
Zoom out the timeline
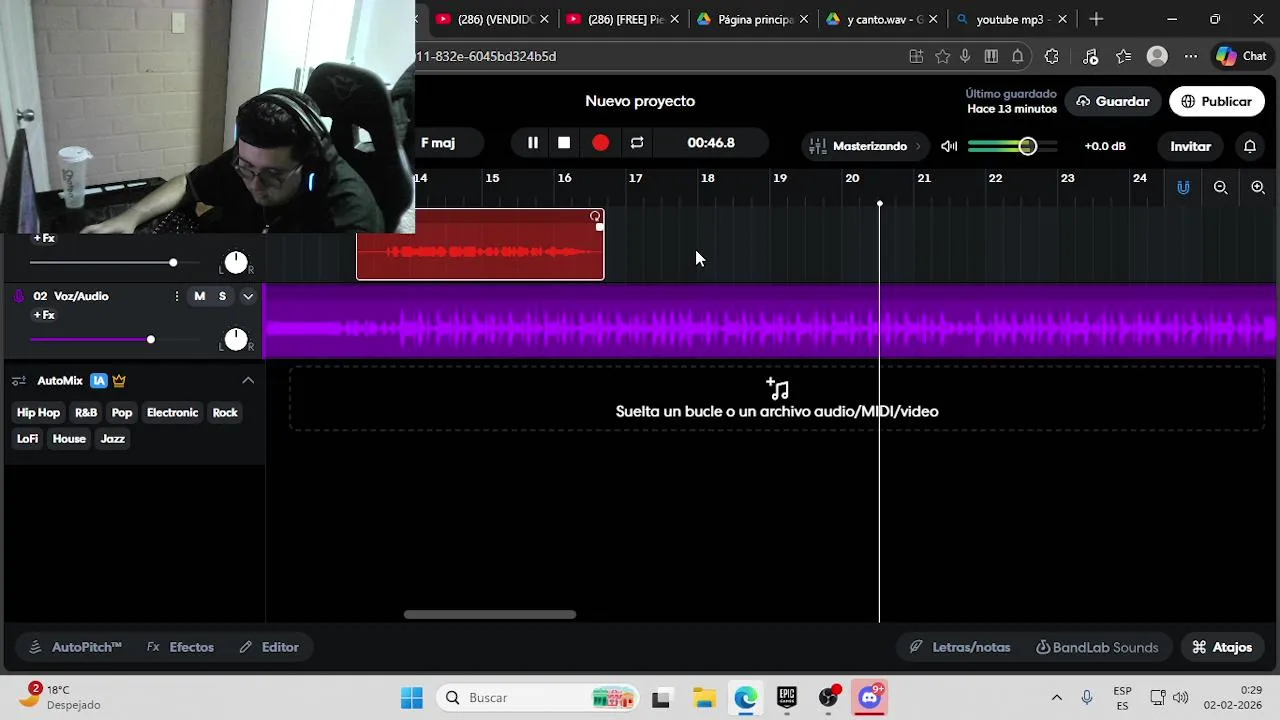(x=1220, y=187)
